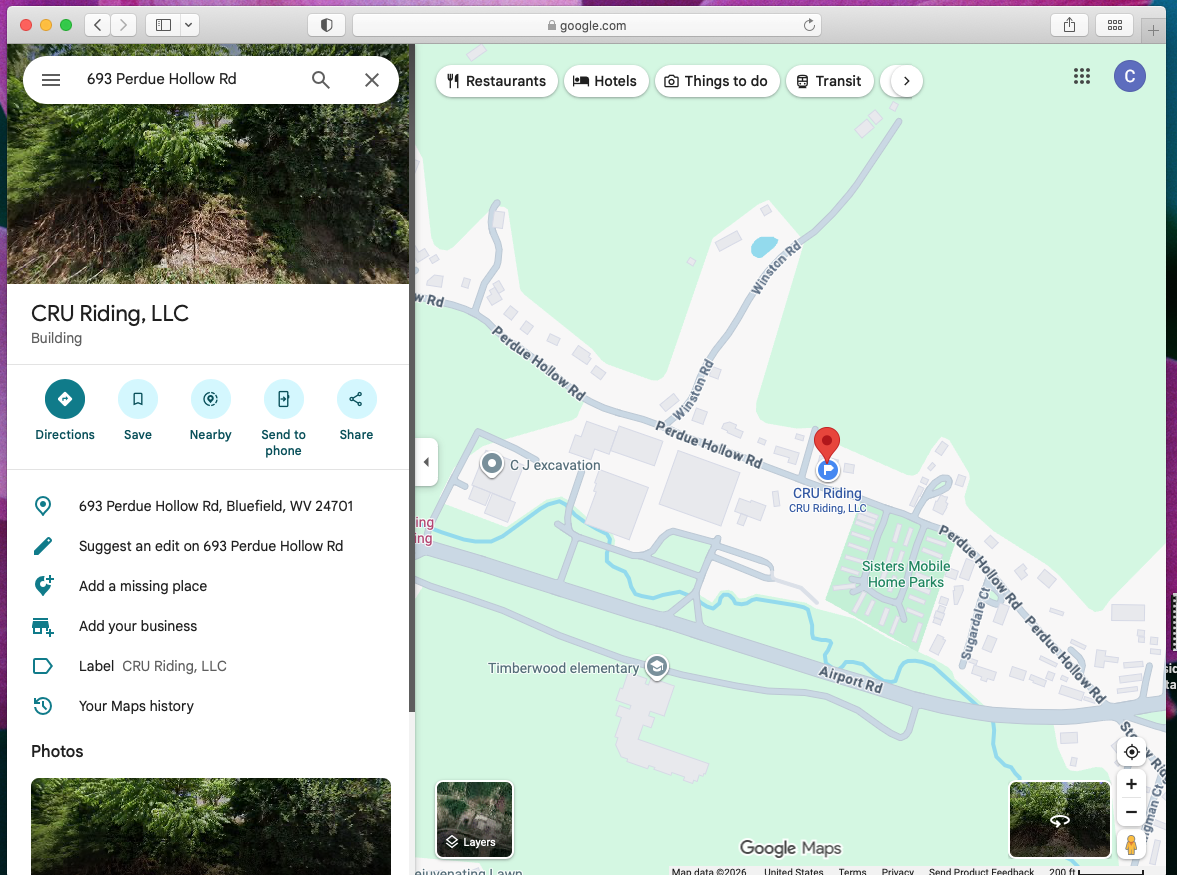Collapse the side panel with the arrow tab

[426, 462]
